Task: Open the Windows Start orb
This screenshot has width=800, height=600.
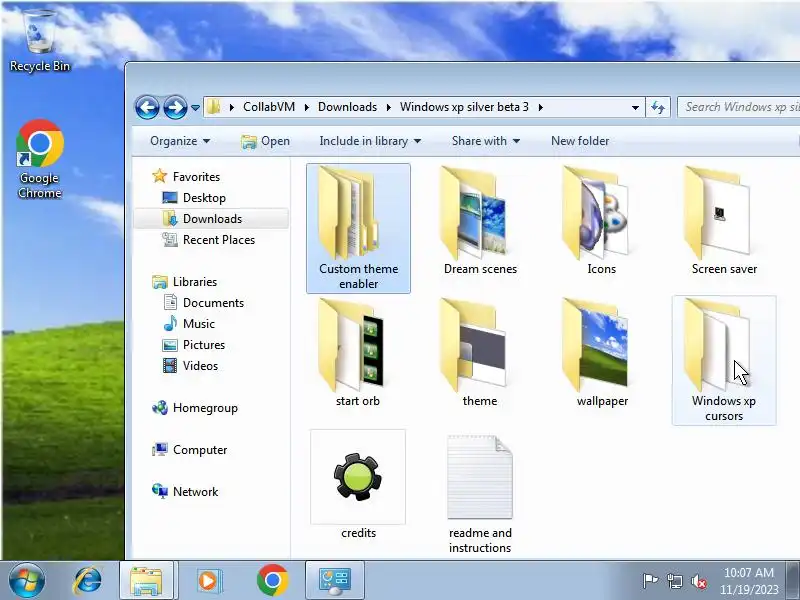Action: tap(27, 580)
